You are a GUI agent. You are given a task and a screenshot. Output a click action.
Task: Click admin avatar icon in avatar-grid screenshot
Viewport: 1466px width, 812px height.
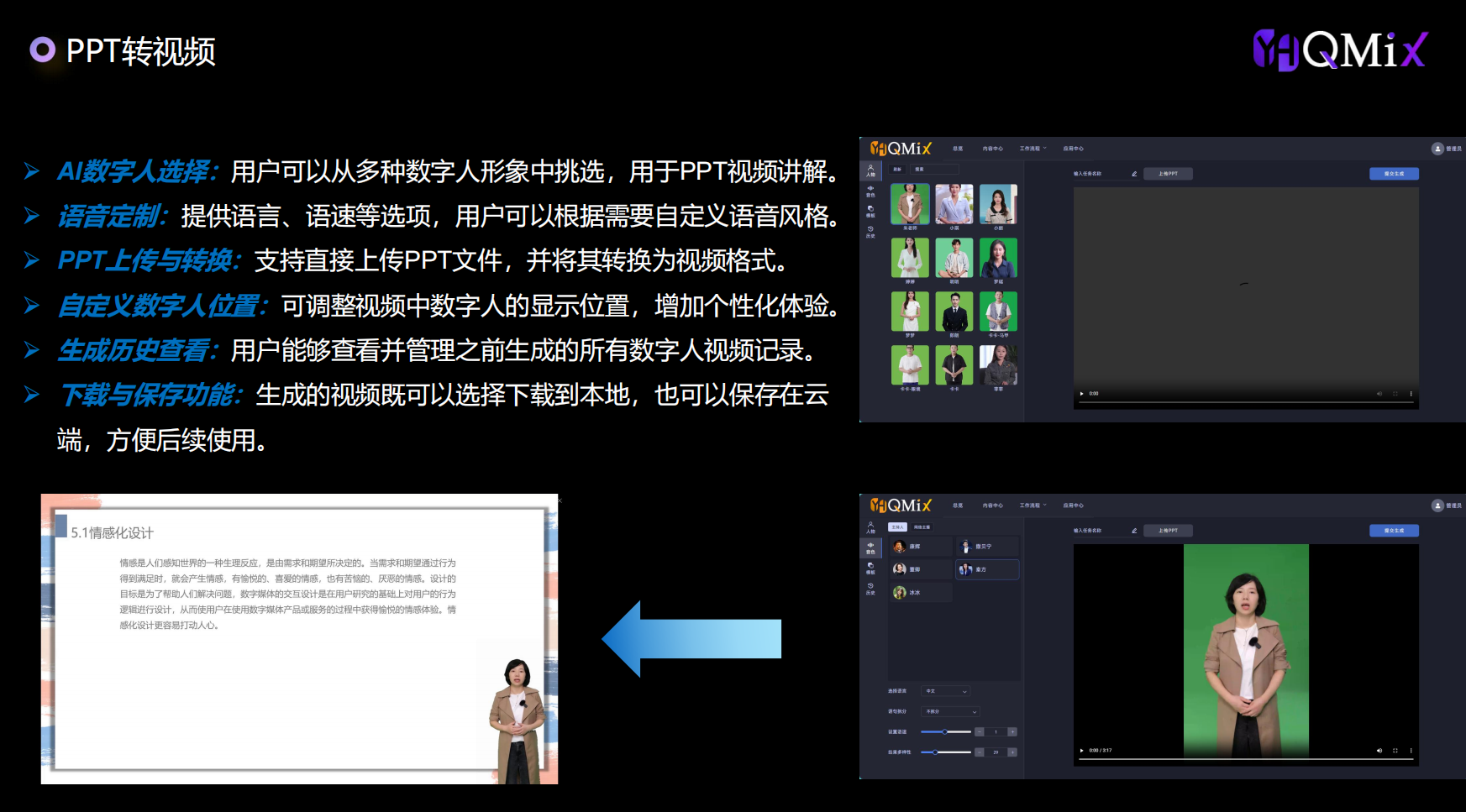[1437, 149]
